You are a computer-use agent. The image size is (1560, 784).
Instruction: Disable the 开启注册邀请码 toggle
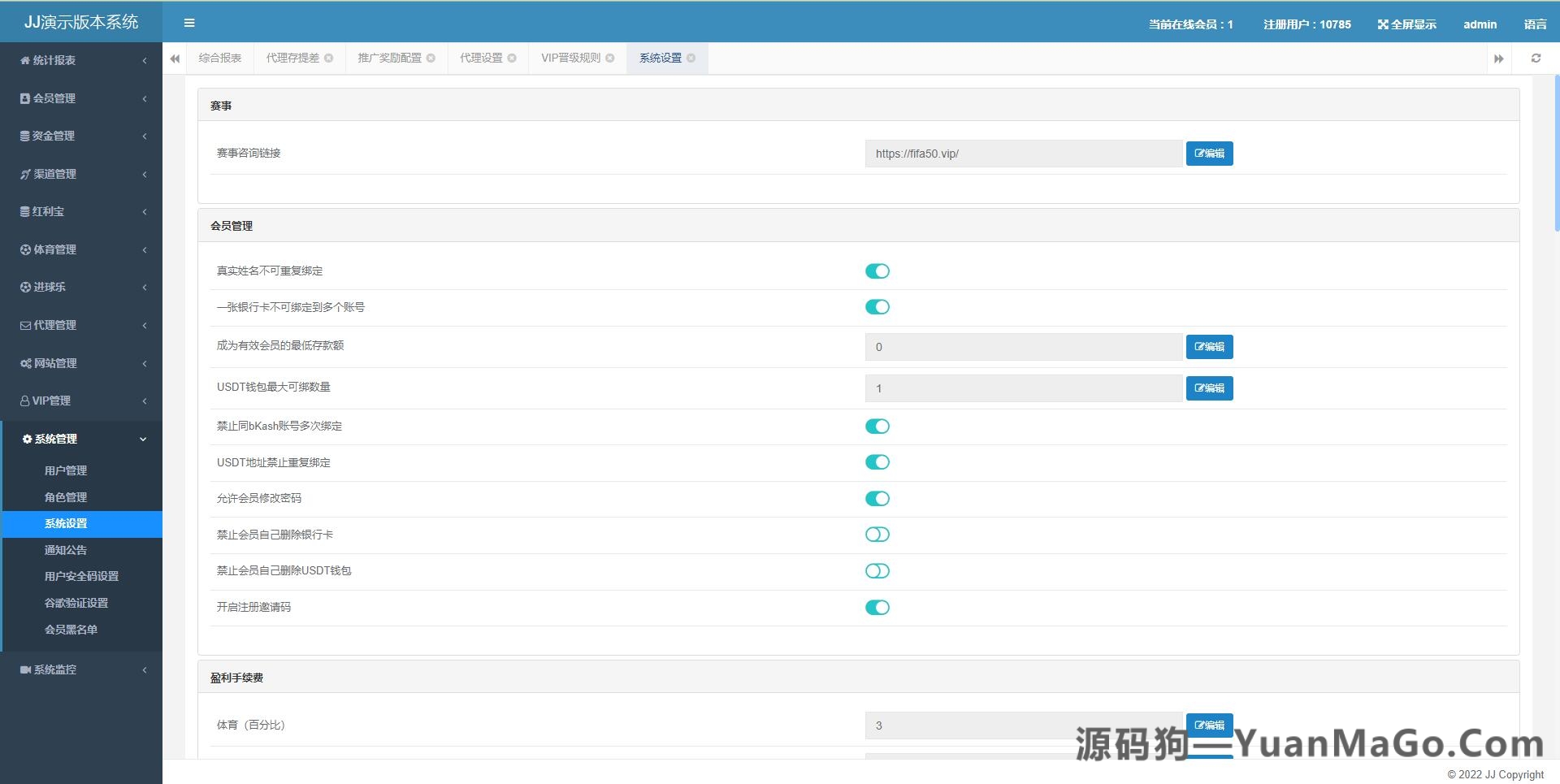tap(877, 608)
